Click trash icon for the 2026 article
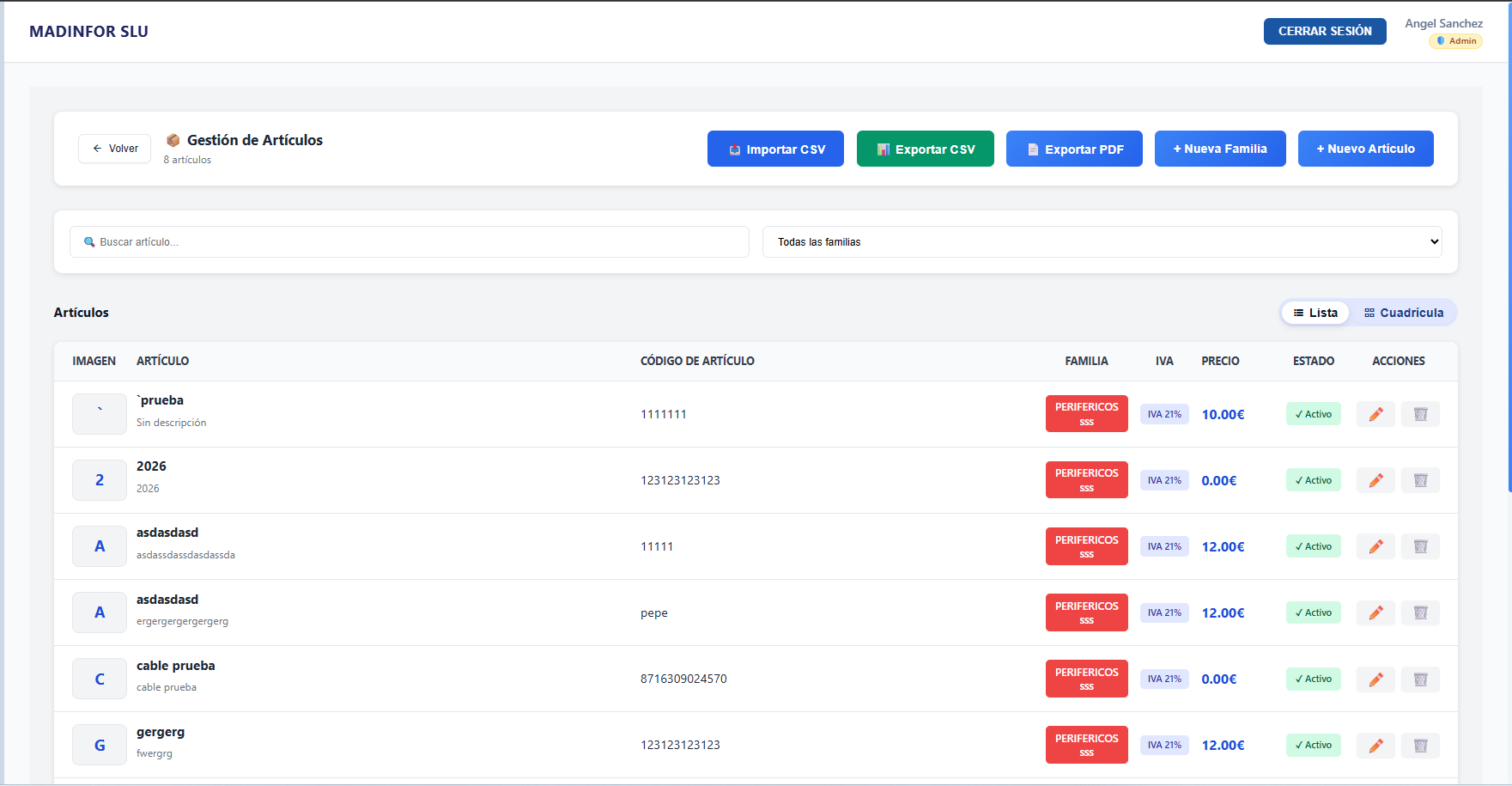 [1420, 480]
